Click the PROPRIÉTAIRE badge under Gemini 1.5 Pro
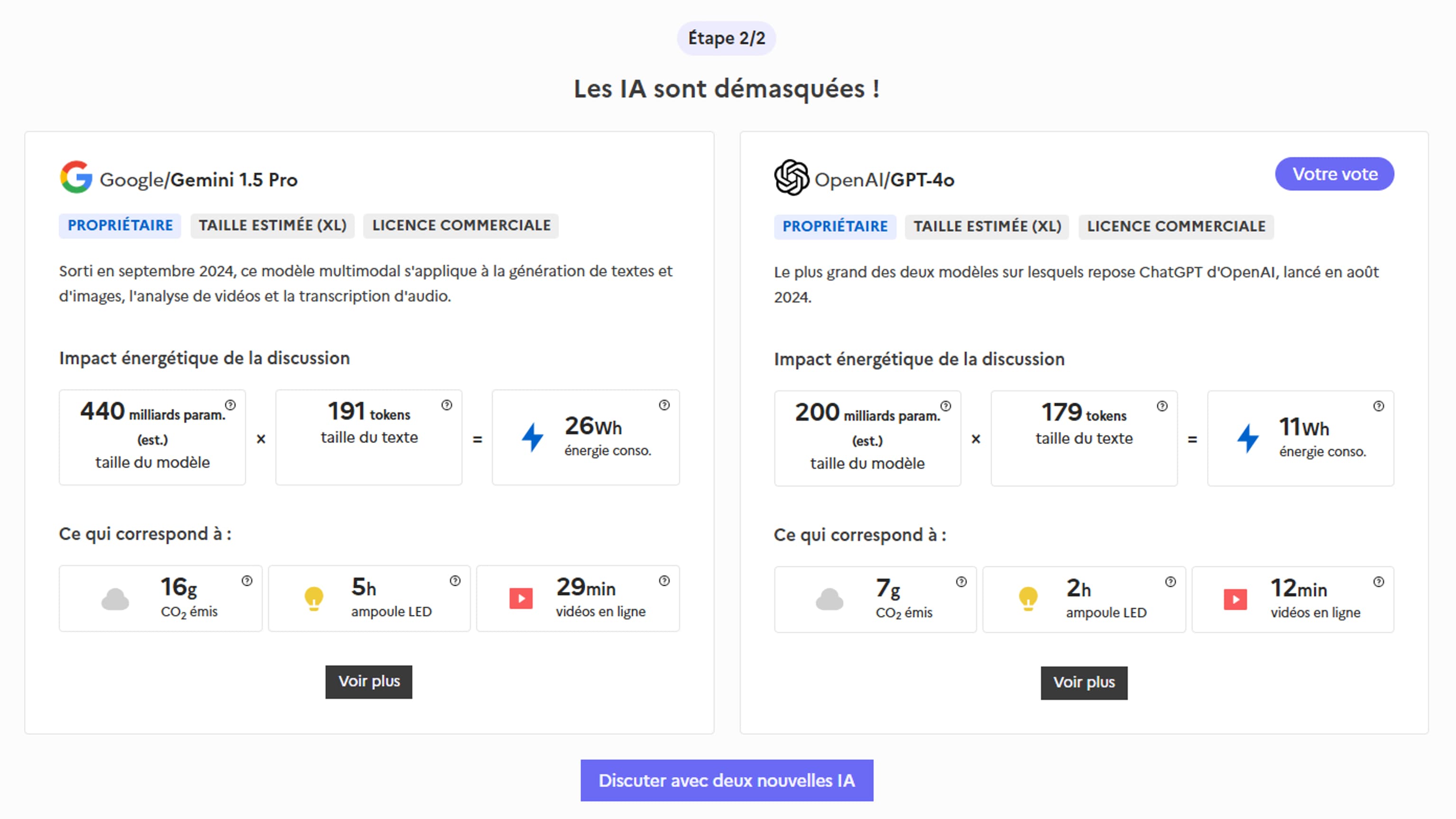The height and width of the screenshot is (819, 1456). [x=119, y=225]
